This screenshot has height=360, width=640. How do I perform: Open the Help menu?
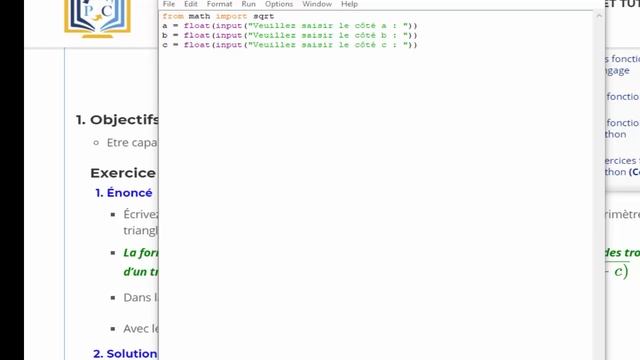tap(349, 4)
